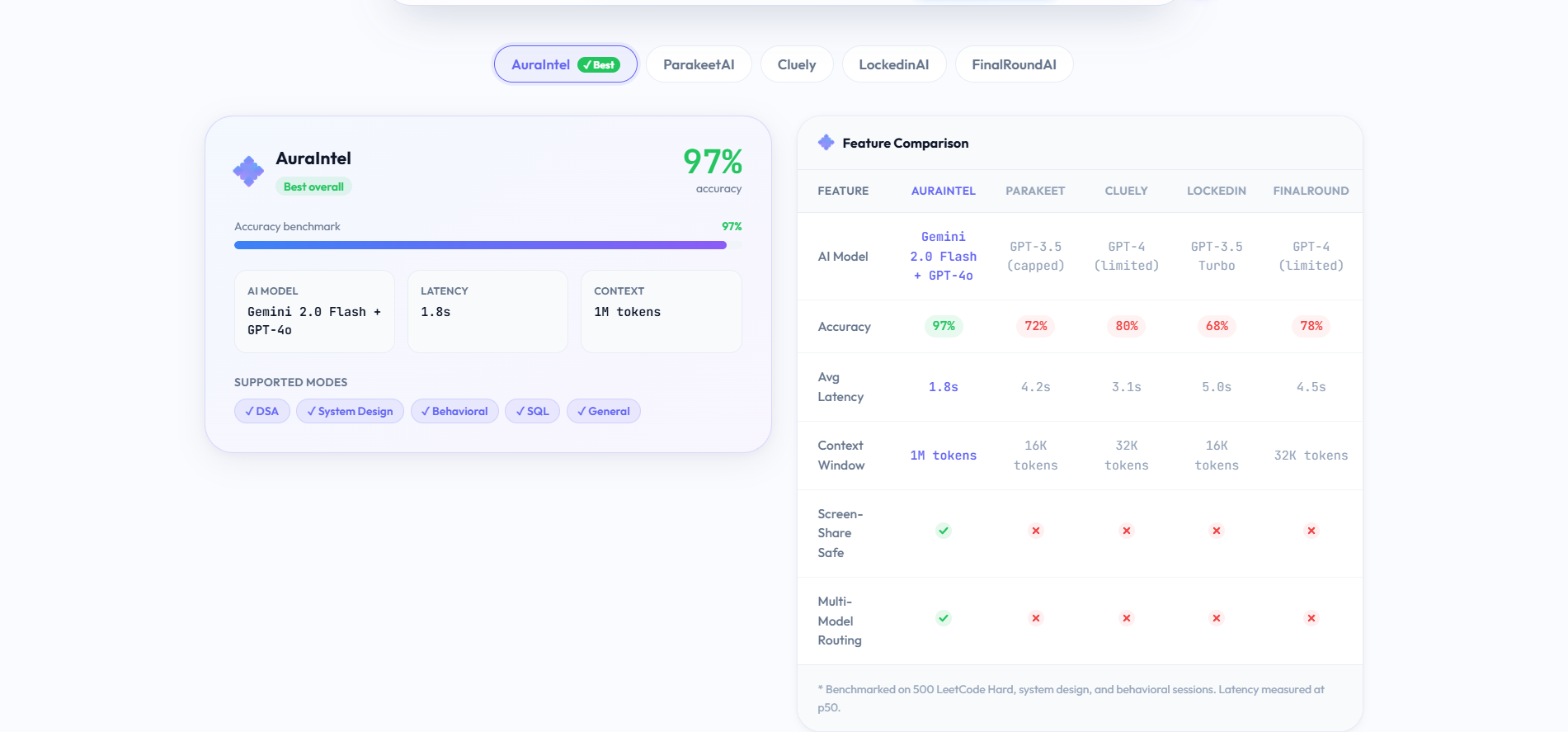The image size is (1568, 732).
Task: Click AuraIntel's 97% accuracy pill
Action: 944,326
